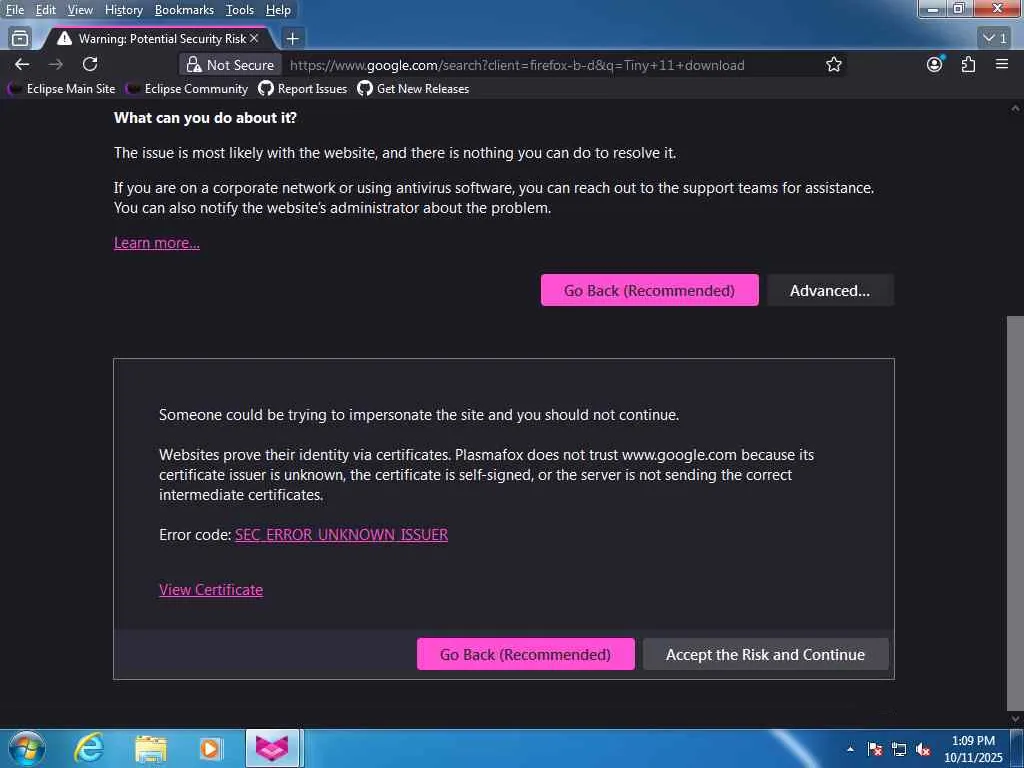Open a new tab with the plus icon
Viewport: 1024px width, 768px height.
[293, 39]
